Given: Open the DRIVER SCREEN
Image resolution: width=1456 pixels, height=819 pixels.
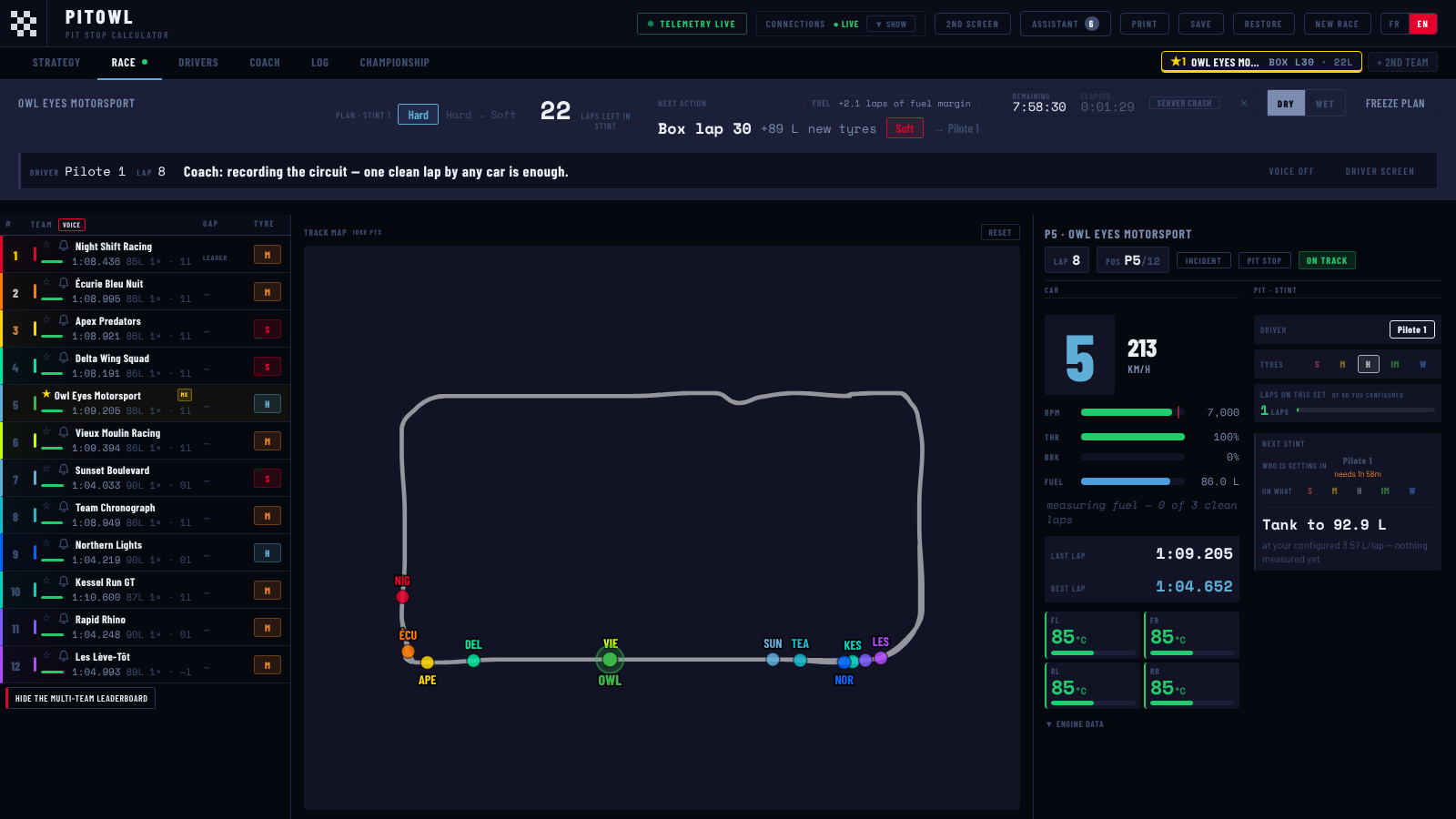Looking at the screenshot, I should (x=1380, y=172).
